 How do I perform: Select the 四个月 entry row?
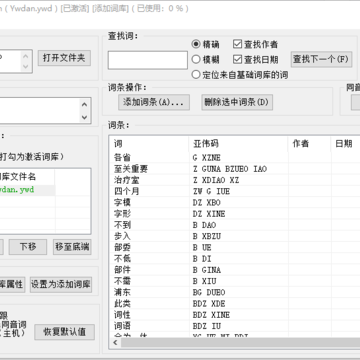coord(235,191)
